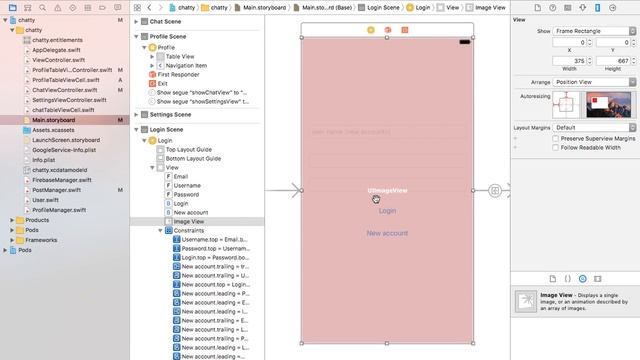Go forward with the jump bar arrow
Viewport: 640px width, 360px height.
tap(160, 7)
